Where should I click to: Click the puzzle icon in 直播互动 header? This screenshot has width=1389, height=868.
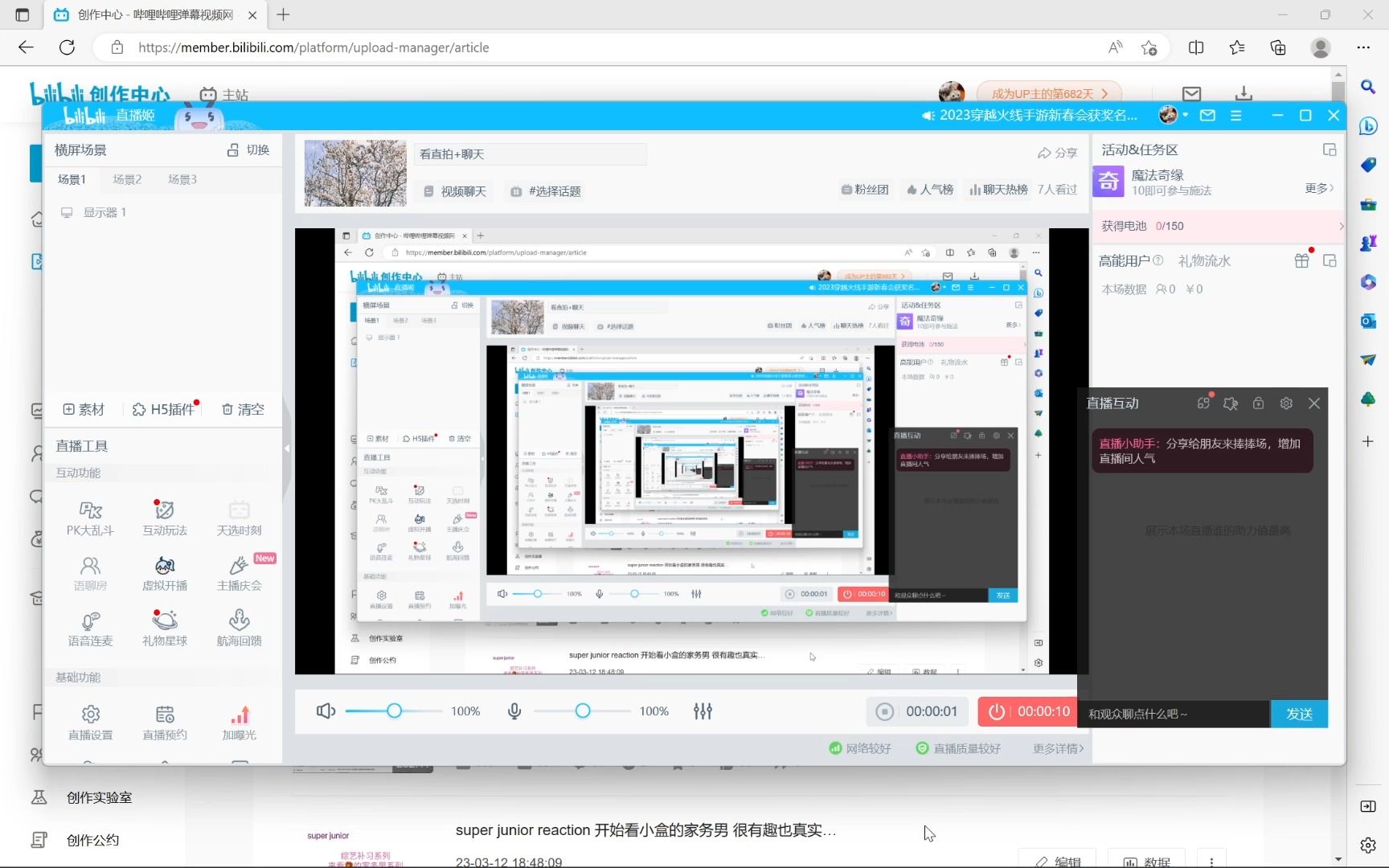pos(1231,403)
